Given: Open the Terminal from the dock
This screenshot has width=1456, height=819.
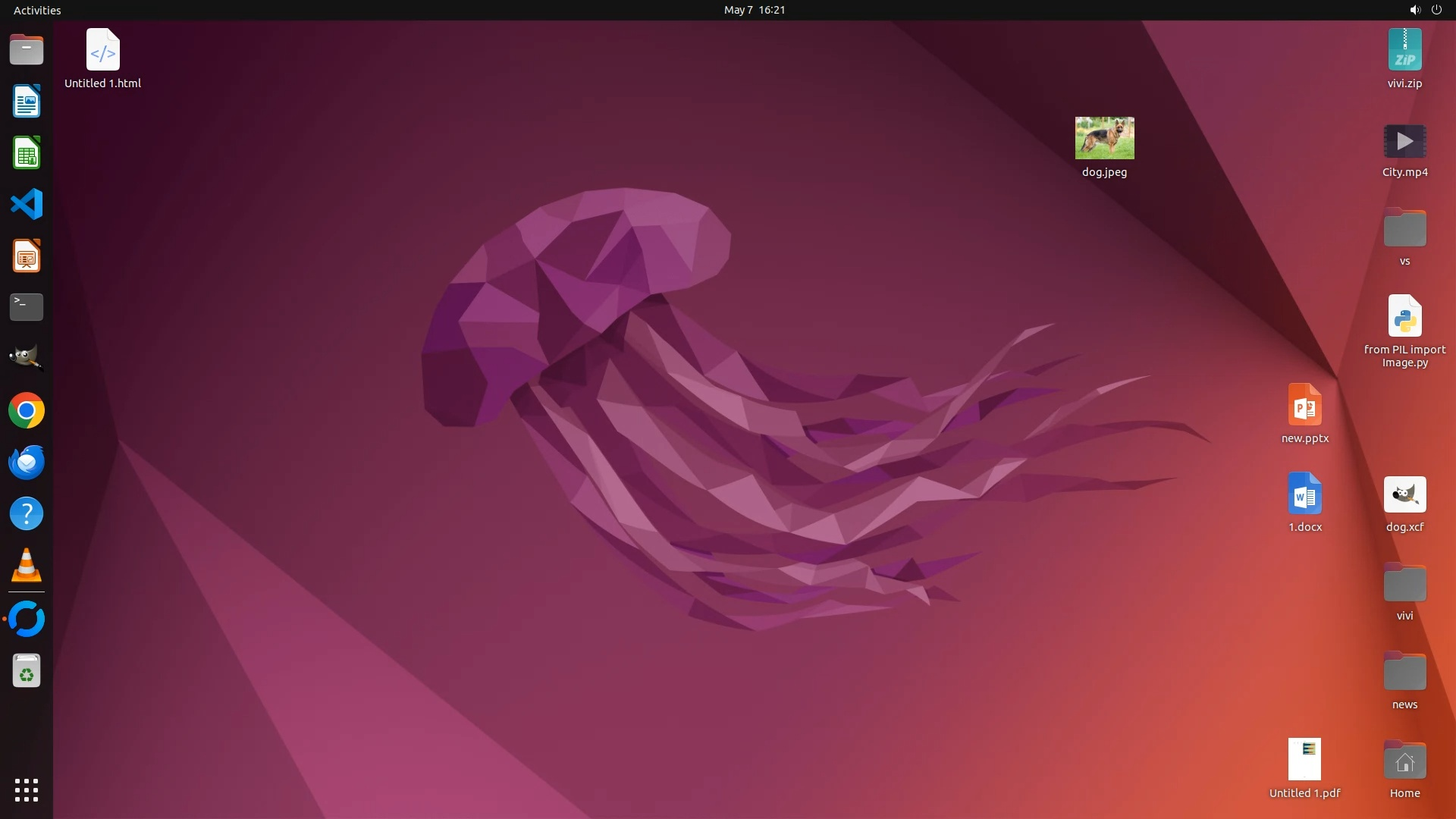Looking at the screenshot, I should point(27,307).
